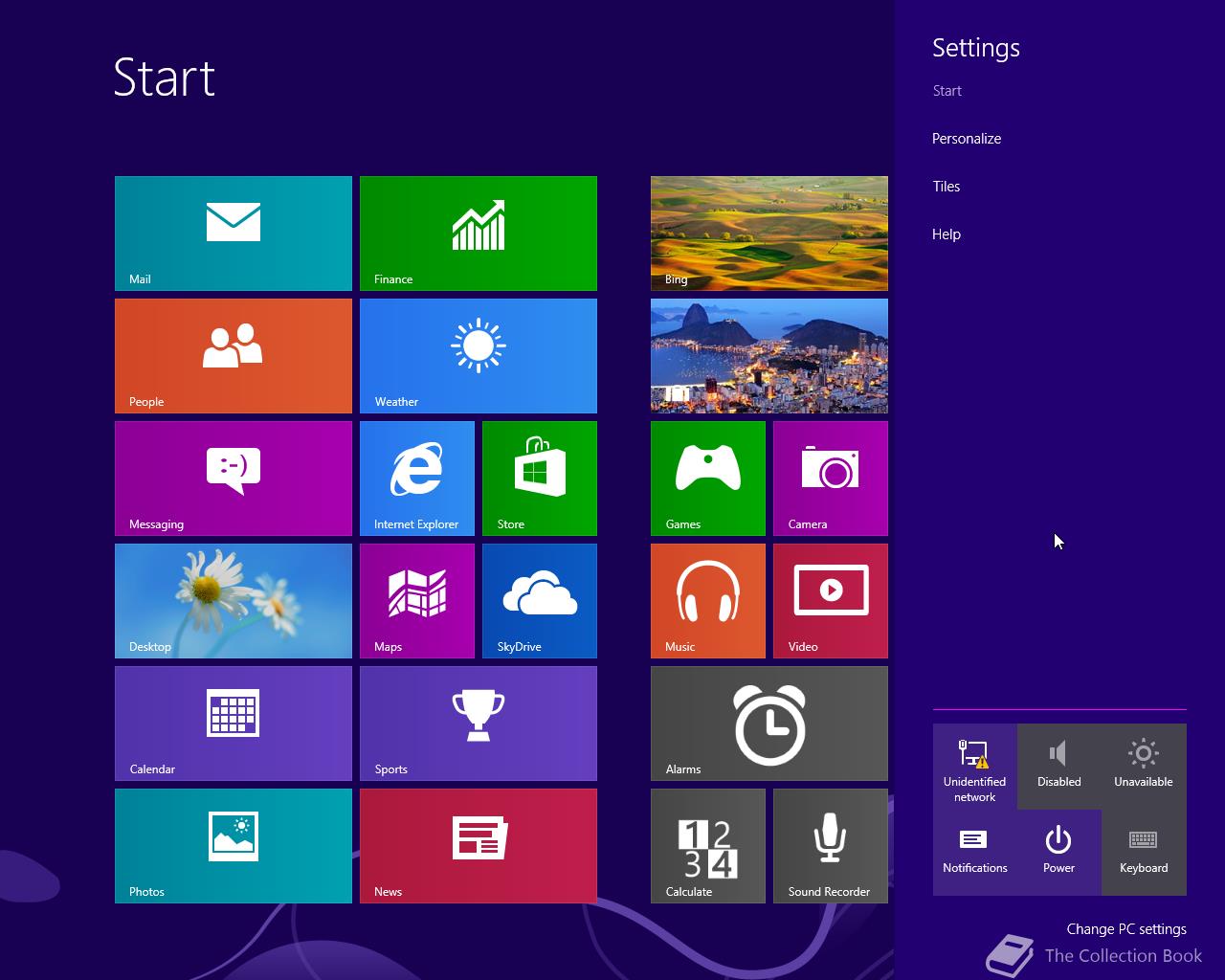1225x980 pixels.
Task: Open the Sound Recorder tile
Action: click(831, 846)
